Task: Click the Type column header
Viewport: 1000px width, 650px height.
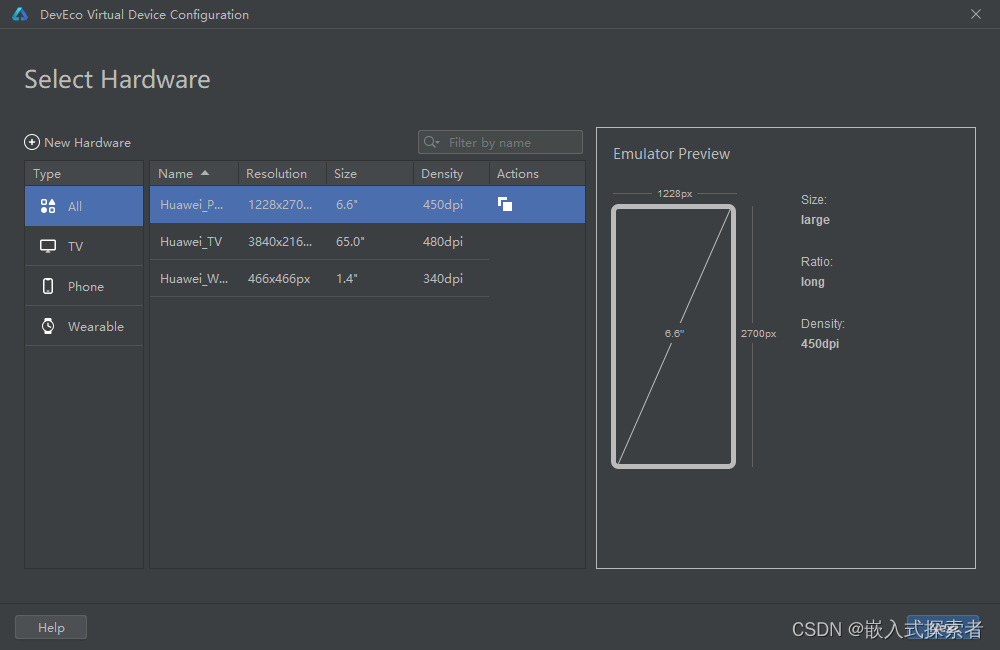Action: 84,174
